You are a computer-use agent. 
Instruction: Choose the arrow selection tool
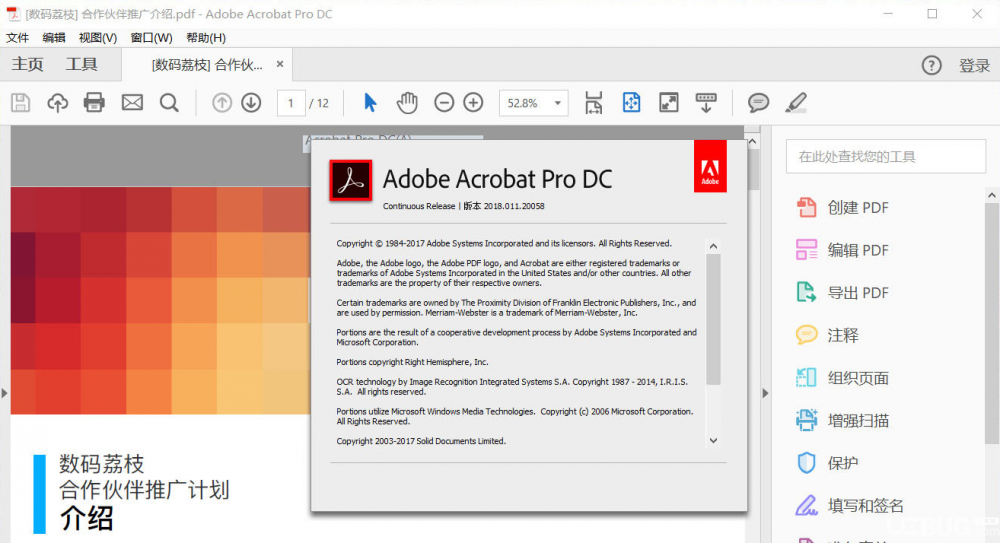point(370,103)
